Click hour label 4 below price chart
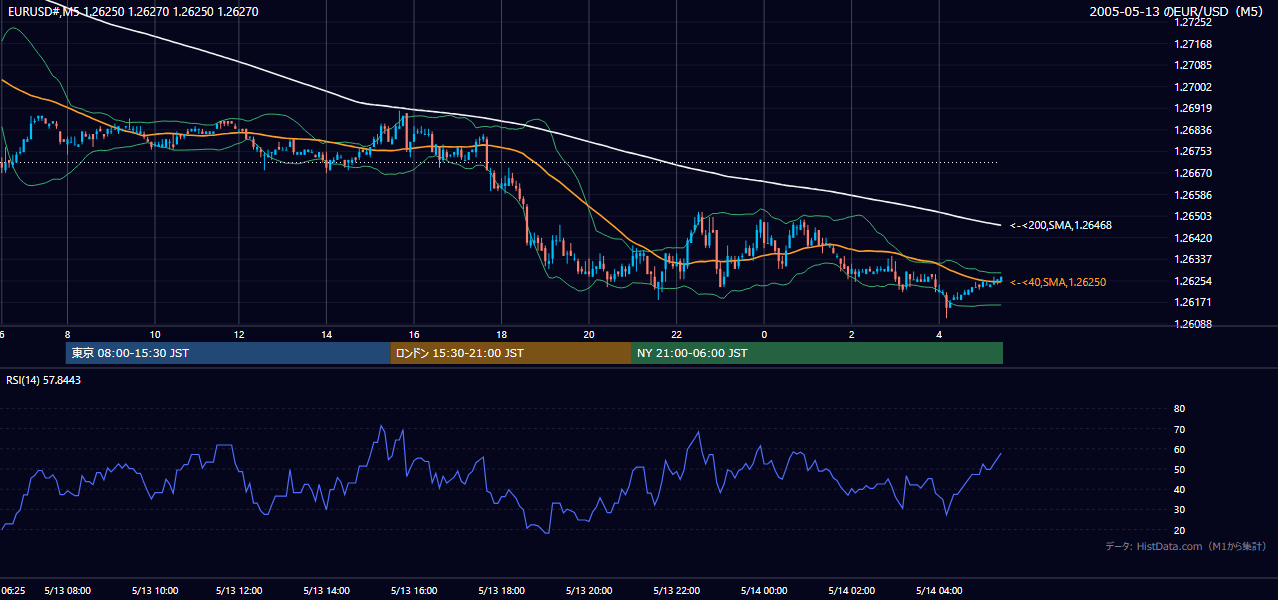The image size is (1278, 600). [939, 334]
